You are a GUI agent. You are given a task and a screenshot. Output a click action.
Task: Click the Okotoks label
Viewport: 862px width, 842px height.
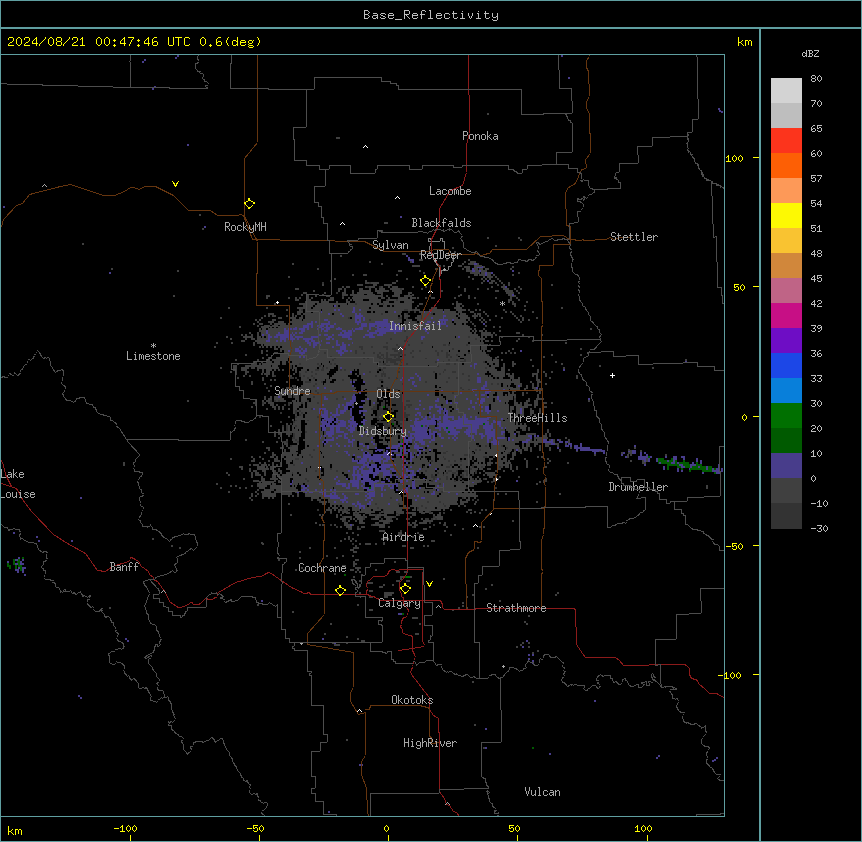pos(412,700)
